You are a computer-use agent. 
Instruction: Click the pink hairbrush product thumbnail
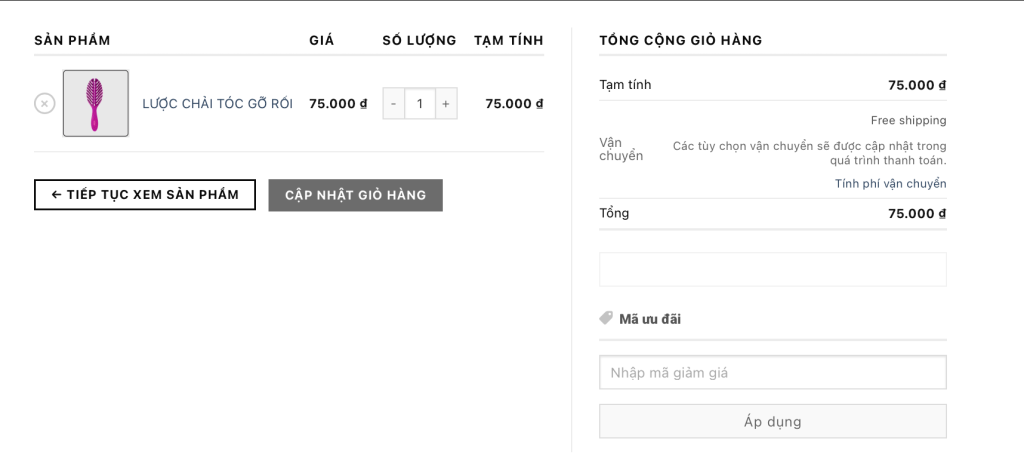tap(96, 103)
